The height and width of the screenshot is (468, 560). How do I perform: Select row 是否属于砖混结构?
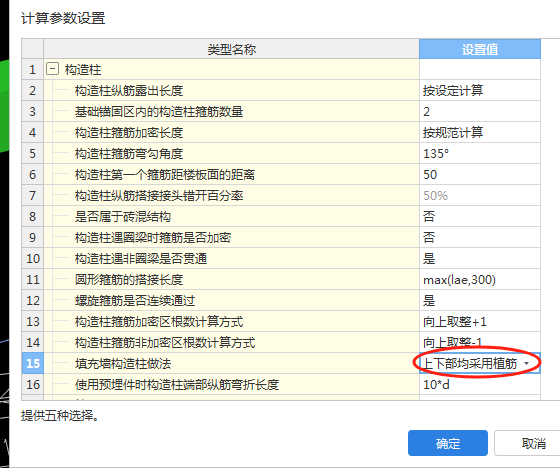(x=231, y=216)
